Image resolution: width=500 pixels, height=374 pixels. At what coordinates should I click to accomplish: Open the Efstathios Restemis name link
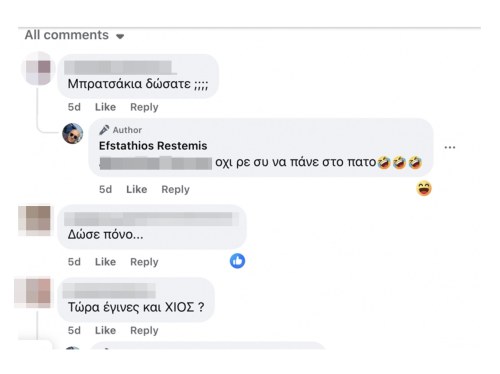coord(153,146)
